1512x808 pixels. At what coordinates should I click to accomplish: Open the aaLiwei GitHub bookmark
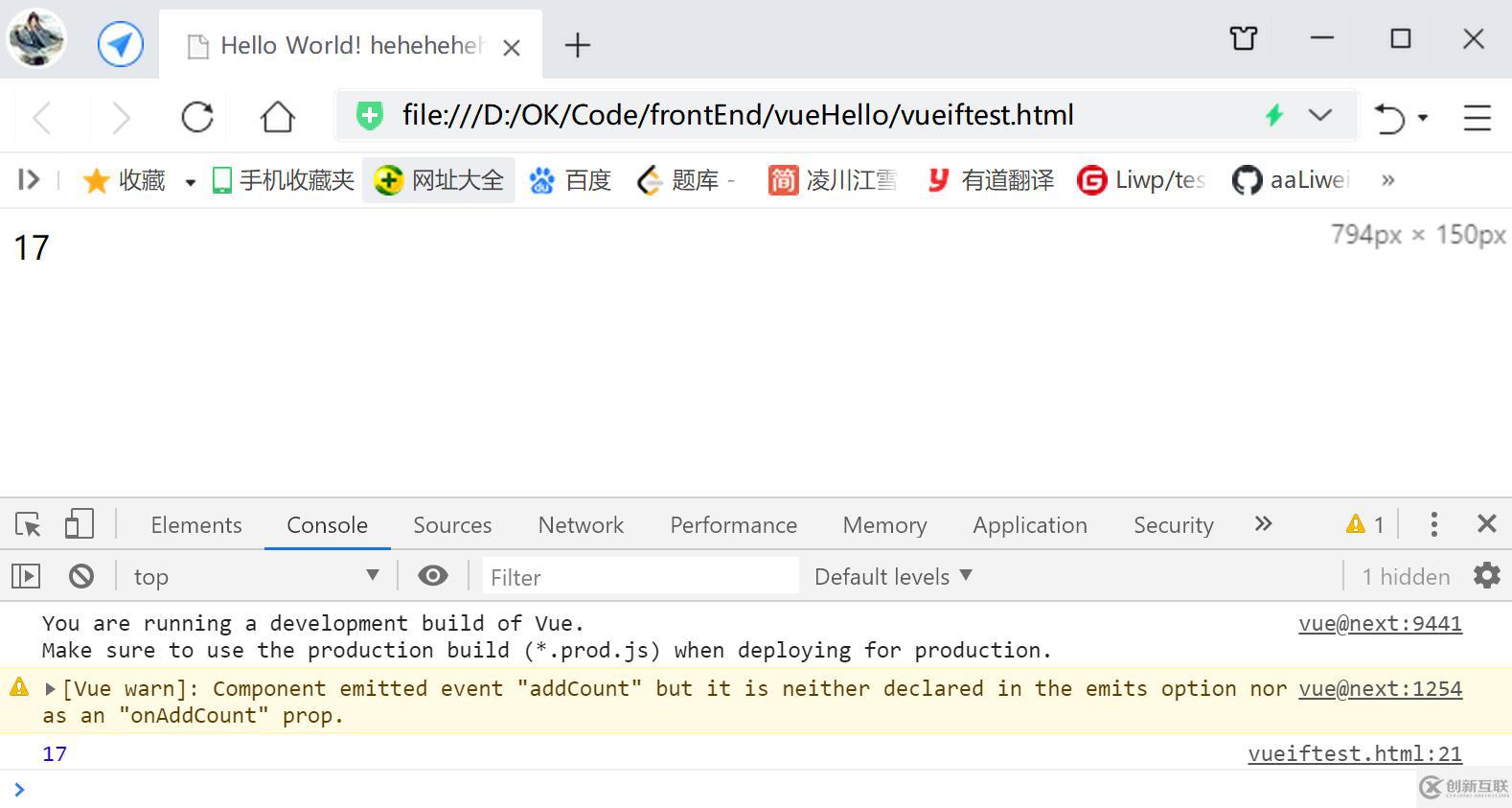[1291, 180]
